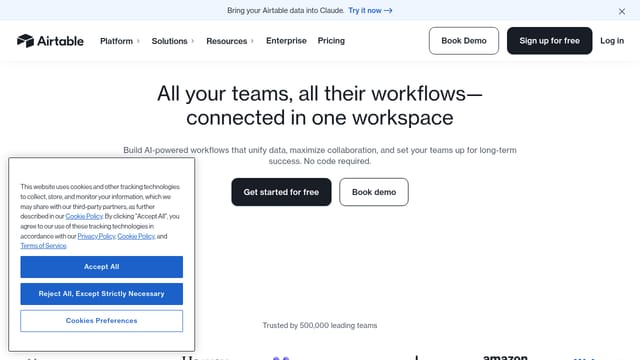Open the Terms of Service link
The width and height of the screenshot is (640, 360).
[x=43, y=246]
